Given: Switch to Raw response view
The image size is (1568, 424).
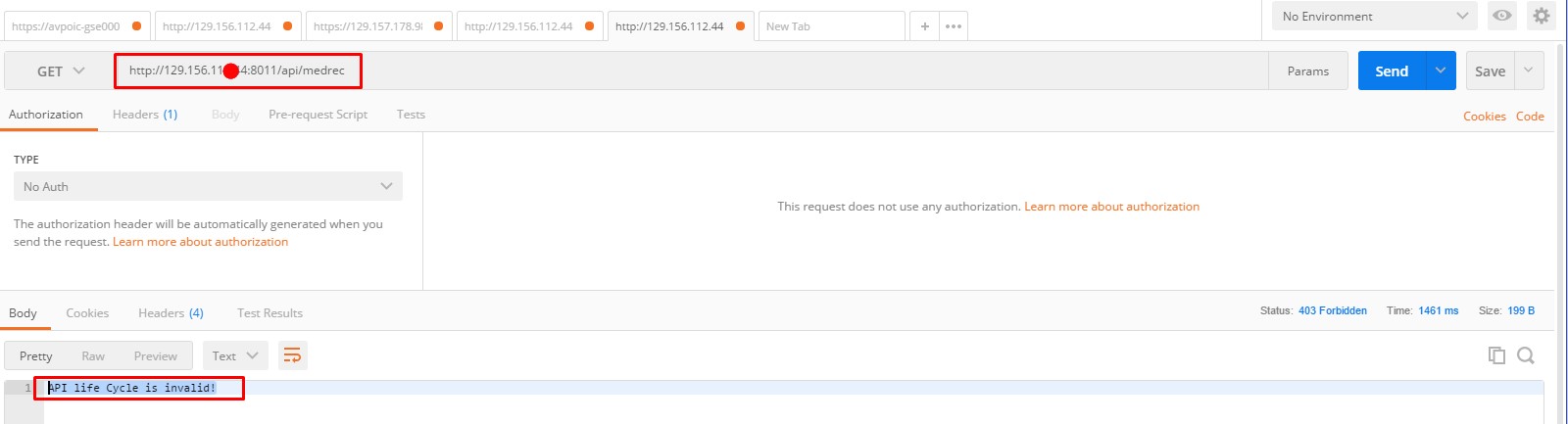Looking at the screenshot, I should pyautogui.click(x=93, y=356).
